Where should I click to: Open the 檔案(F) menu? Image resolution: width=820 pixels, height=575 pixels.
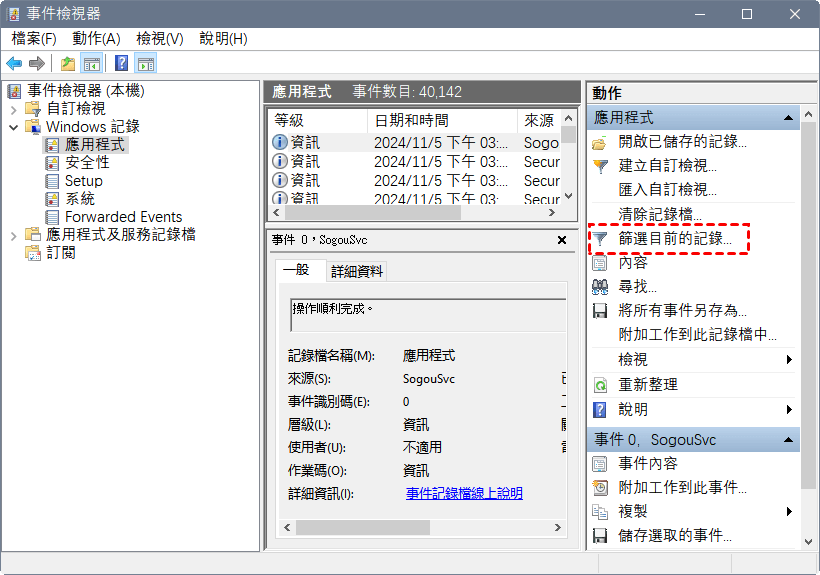coord(34,39)
